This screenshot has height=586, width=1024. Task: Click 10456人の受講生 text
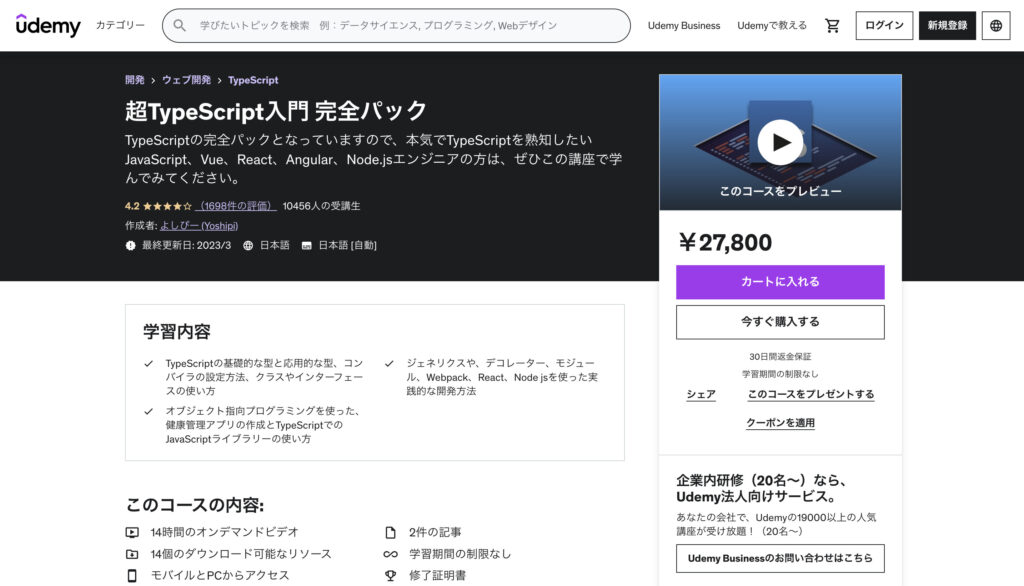pyautogui.click(x=321, y=206)
